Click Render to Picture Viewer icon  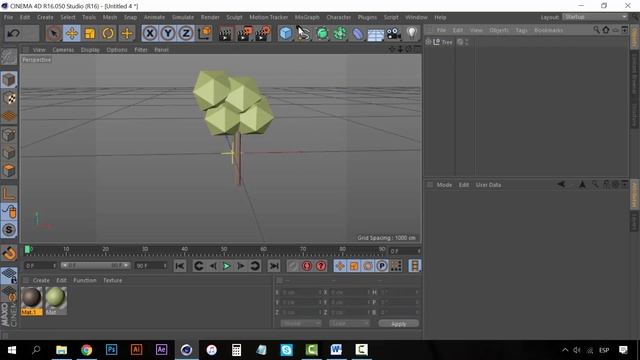click(244, 33)
